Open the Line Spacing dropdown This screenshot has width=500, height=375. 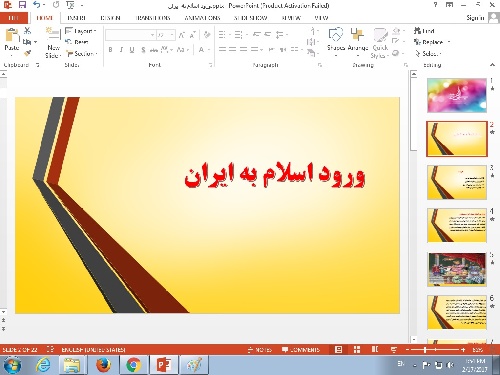point(282,34)
